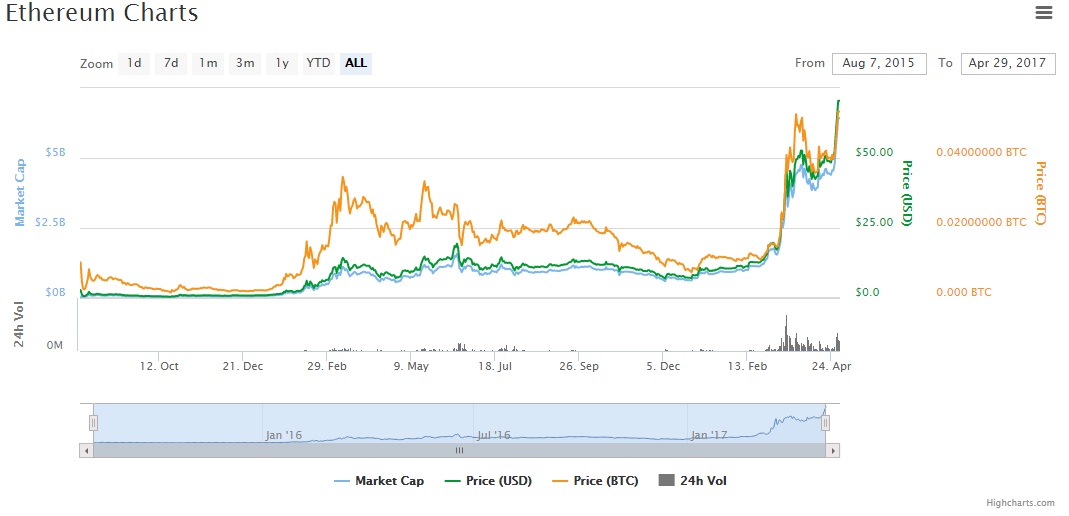Viewport: 1069px width, 516px height.
Task: Open the hamburger chart menu
Action: (x=1044, y=12)
